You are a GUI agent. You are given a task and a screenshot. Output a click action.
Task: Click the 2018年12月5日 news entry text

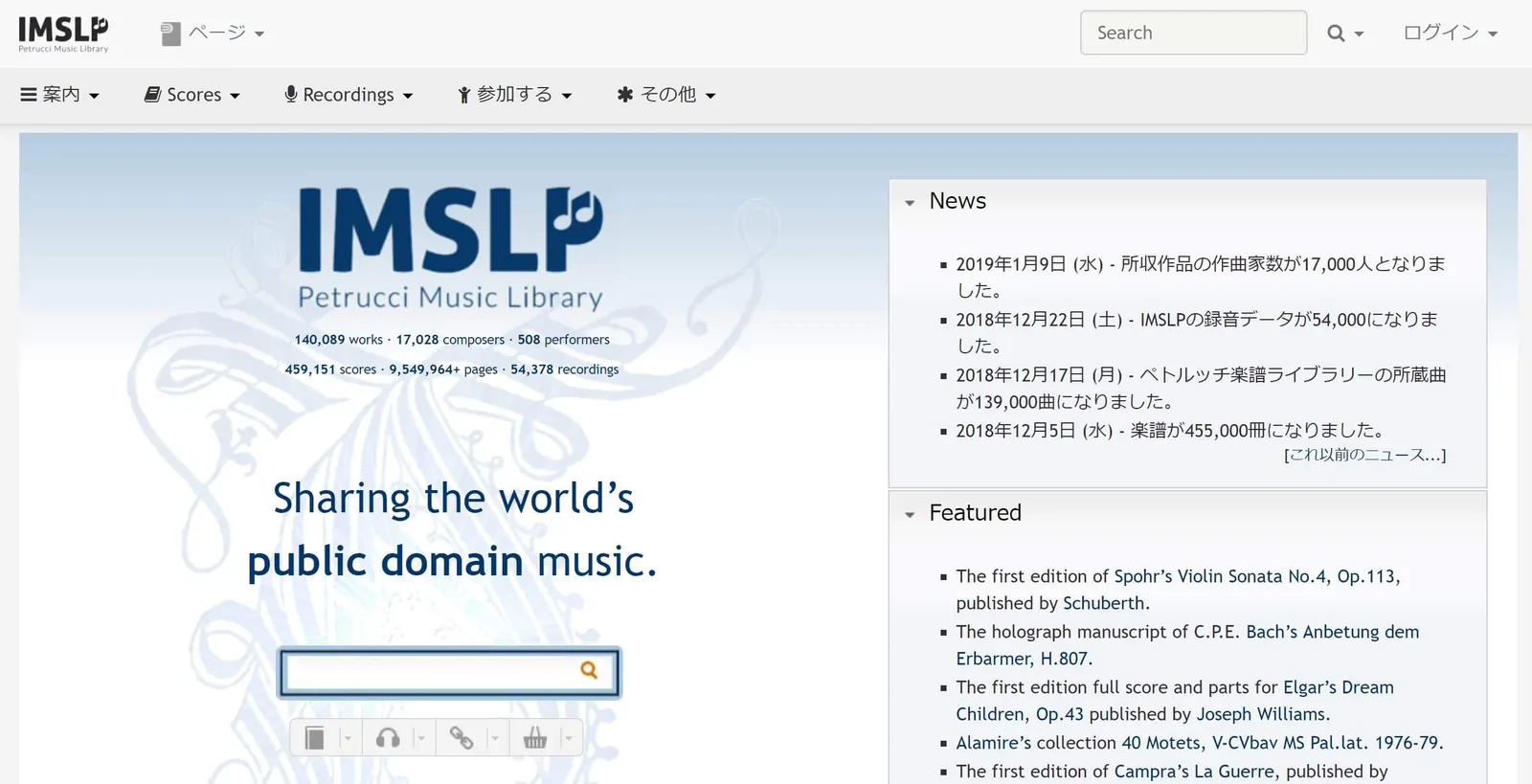(x=1170, y=431)
